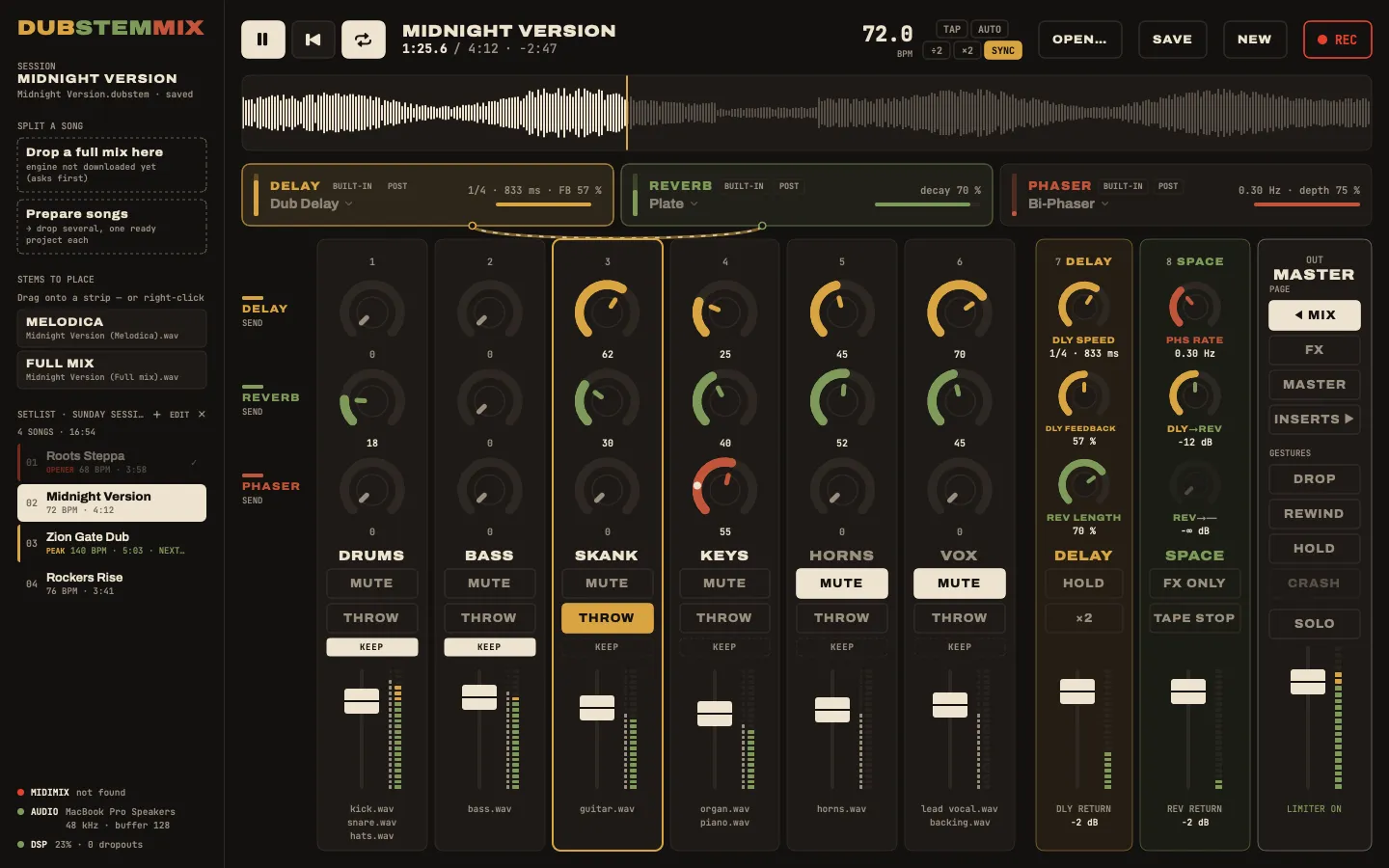Click the PHS RATE knob on the Space strip
The height and width of the screenshot is (868, 1389).
1194,307
